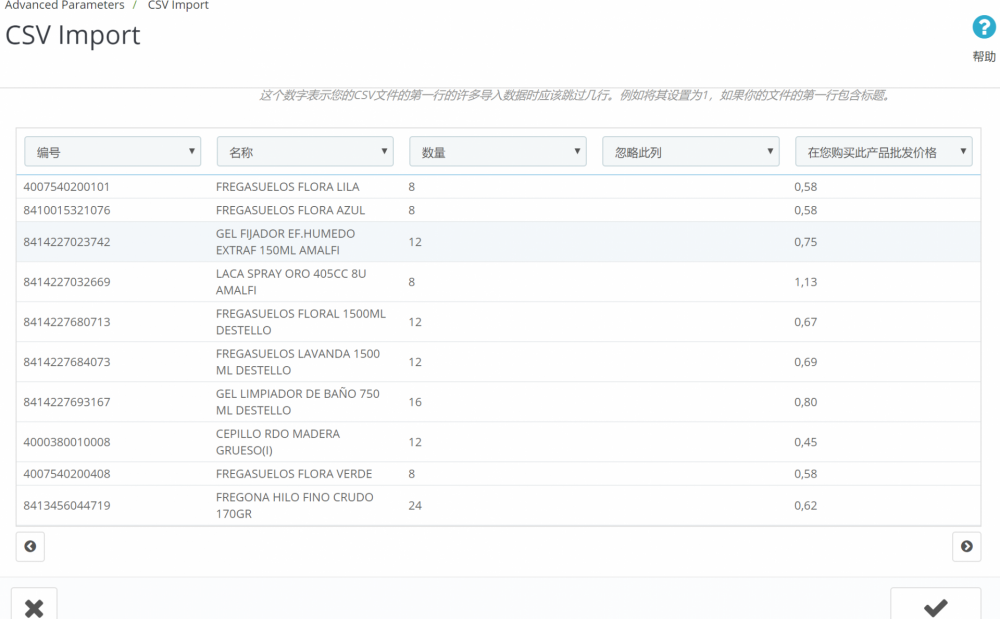This screenshot has height=619, width=1000.
Task: Click quantity 16 in GEL LIMPIADOR row
Action: click(x=415, y=402)
